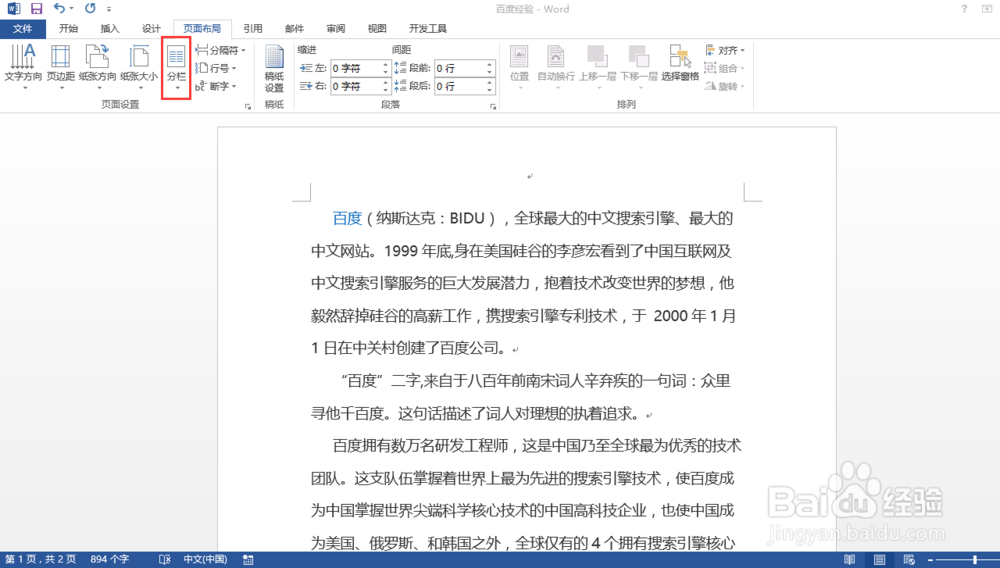Switch to the 开始 tab
This screenshot has width=1000, height=568.
tap(68, 29)
